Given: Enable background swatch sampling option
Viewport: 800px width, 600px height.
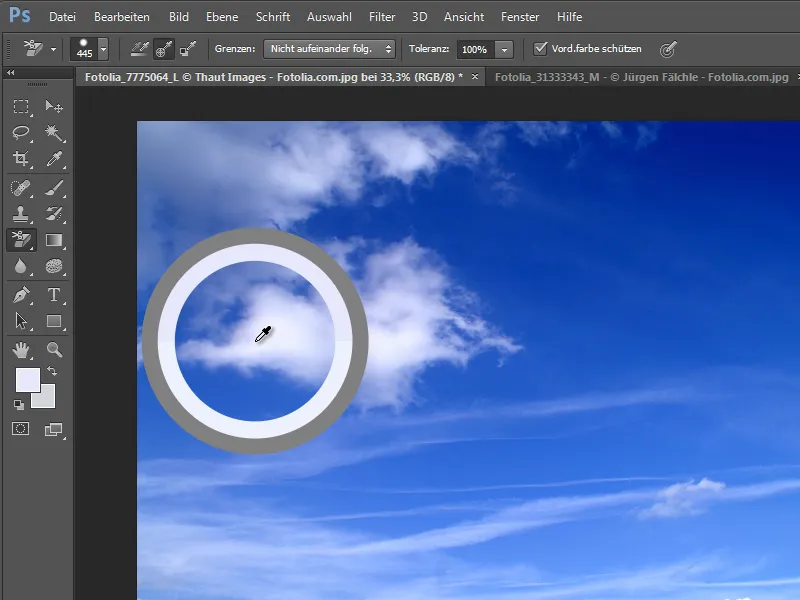Looking at the screenshot, I should pos(188,49).
